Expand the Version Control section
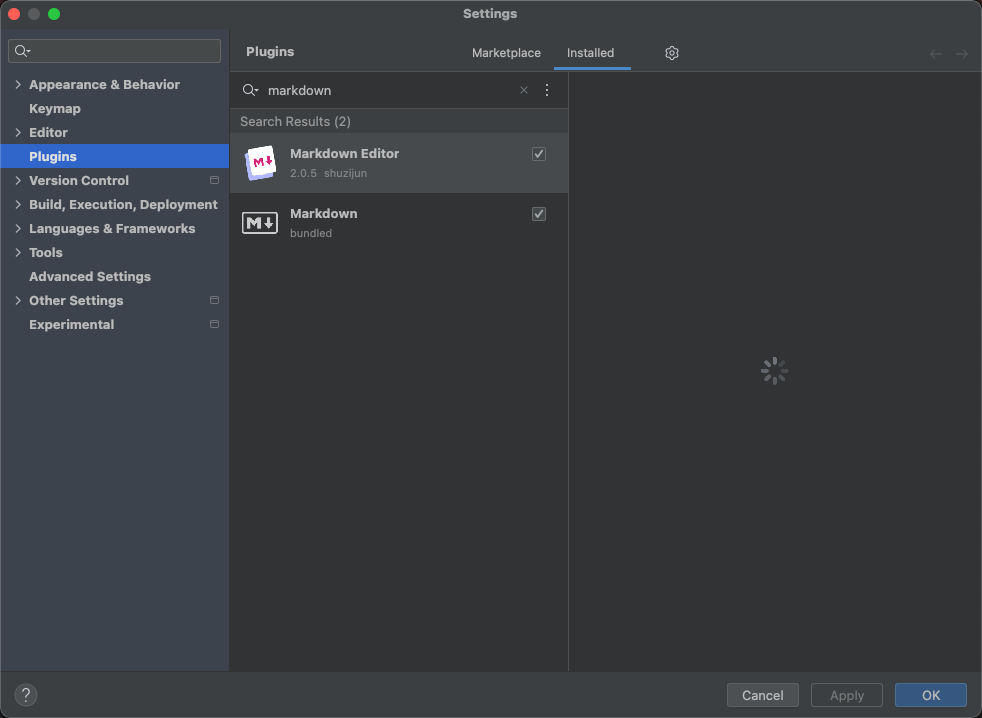Screen dimensions: 982x718 [18, 180]
